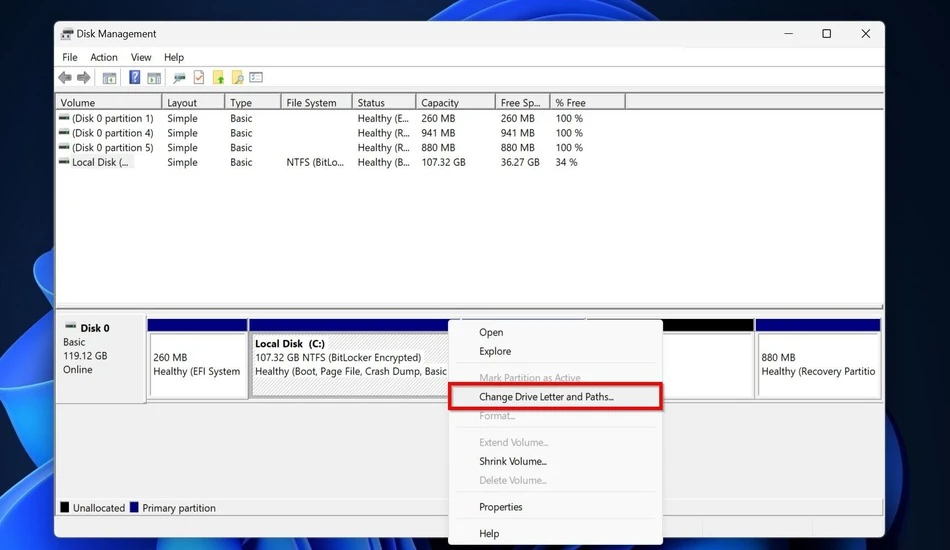The height and width of the screenshot is (550, 950).
Task: Click the settings list toolbar icon
Action: 256,78
